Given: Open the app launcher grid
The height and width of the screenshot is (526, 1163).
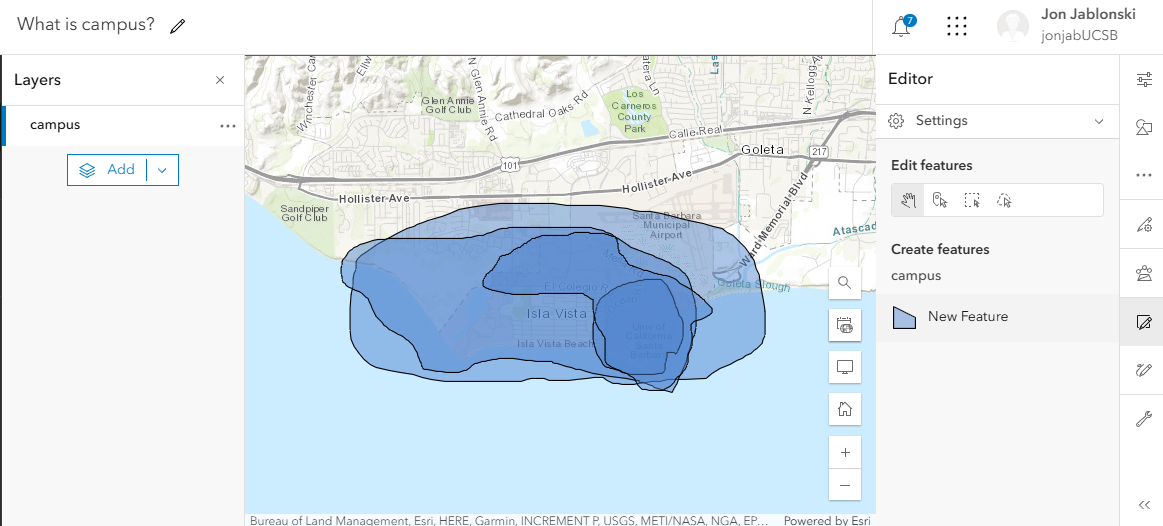Looking at the screenshot, I should [956, 27].
